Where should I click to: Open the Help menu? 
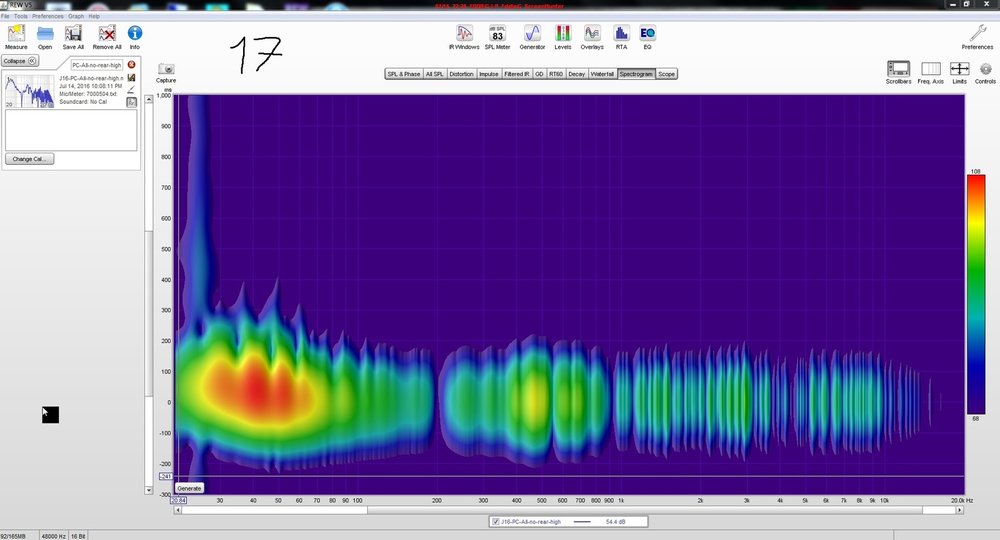click(94, 16)
